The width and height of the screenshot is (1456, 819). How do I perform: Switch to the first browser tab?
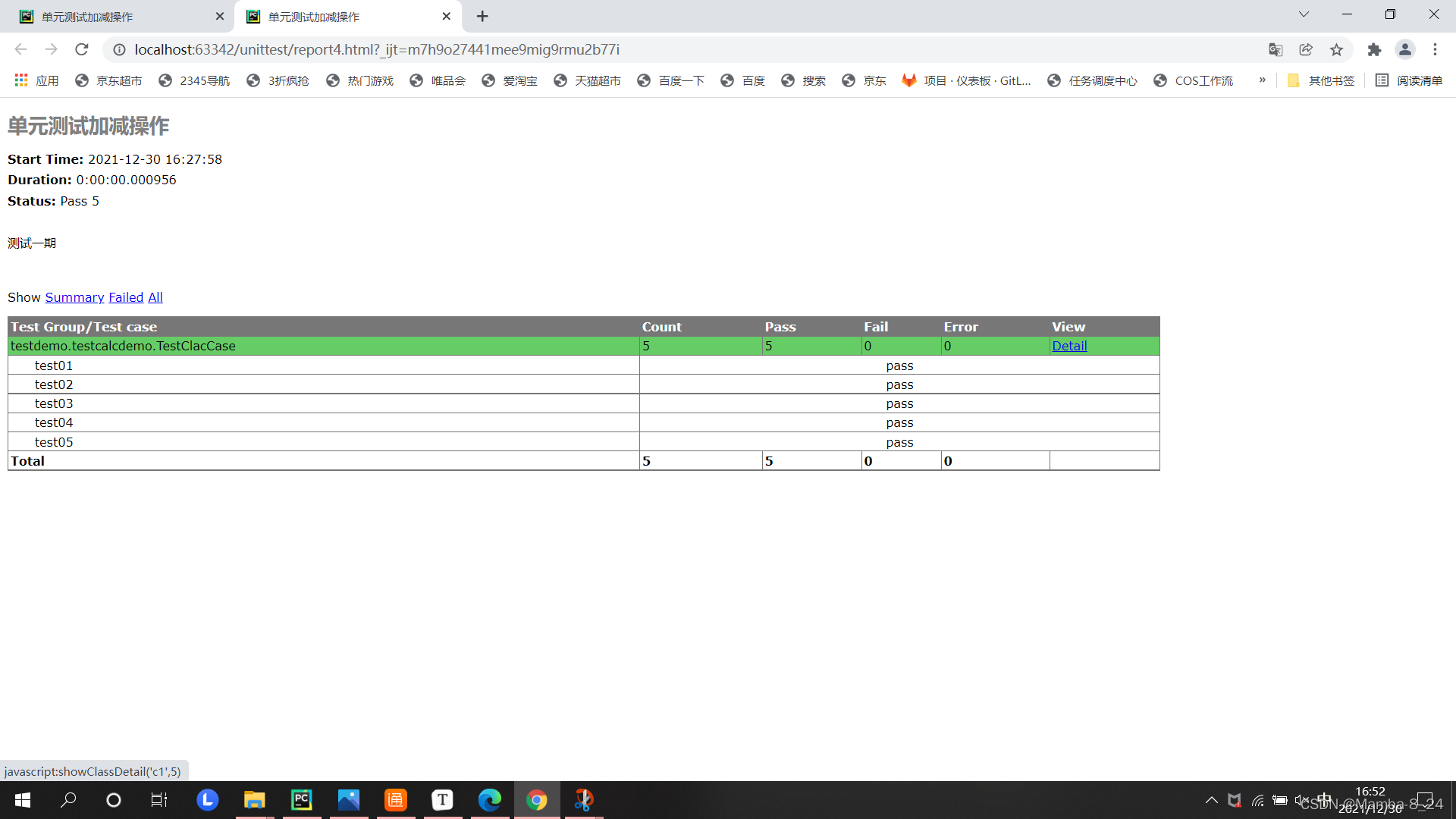(114, 16)
